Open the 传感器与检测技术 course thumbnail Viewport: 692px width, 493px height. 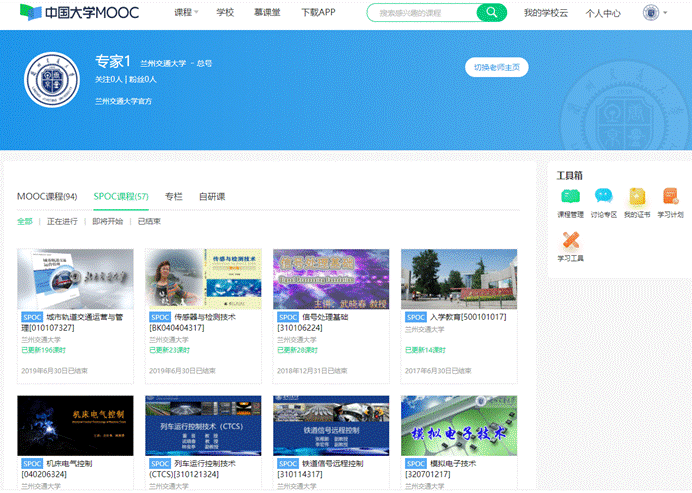coord(203,279)
